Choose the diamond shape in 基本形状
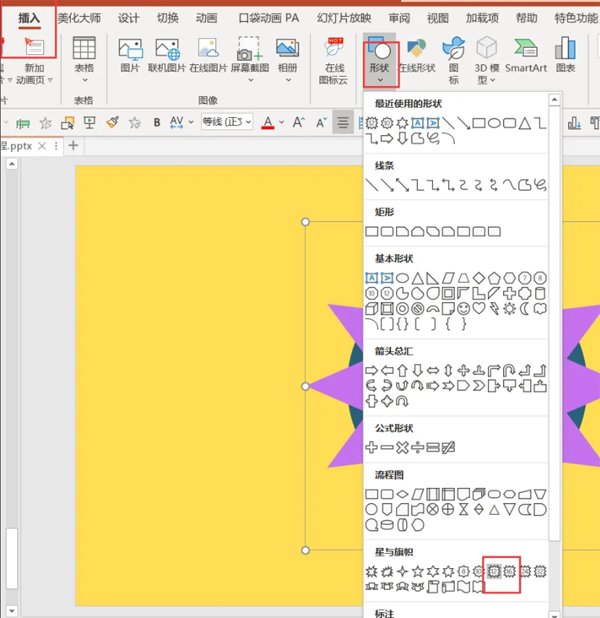 479,278
